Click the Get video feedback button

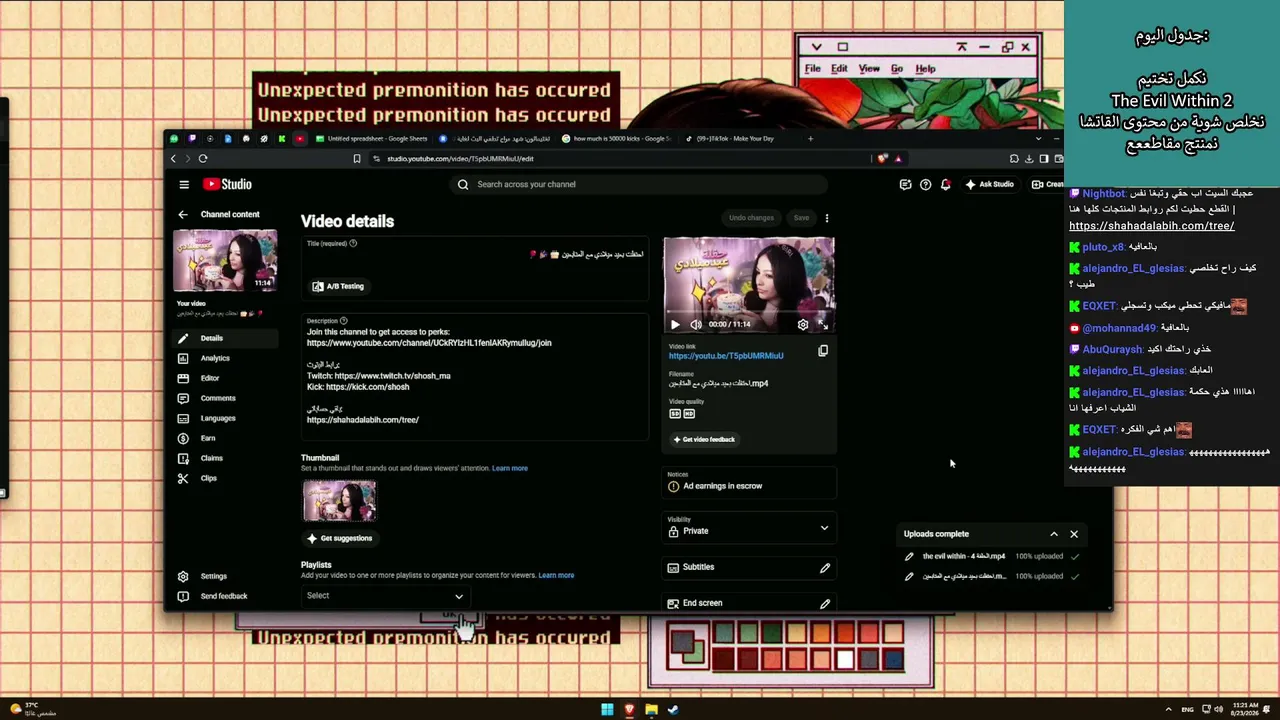point(704,439)
